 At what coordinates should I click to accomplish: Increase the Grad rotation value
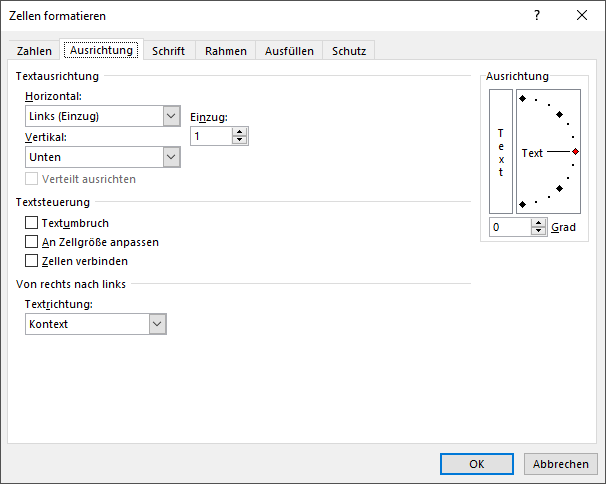539,223
